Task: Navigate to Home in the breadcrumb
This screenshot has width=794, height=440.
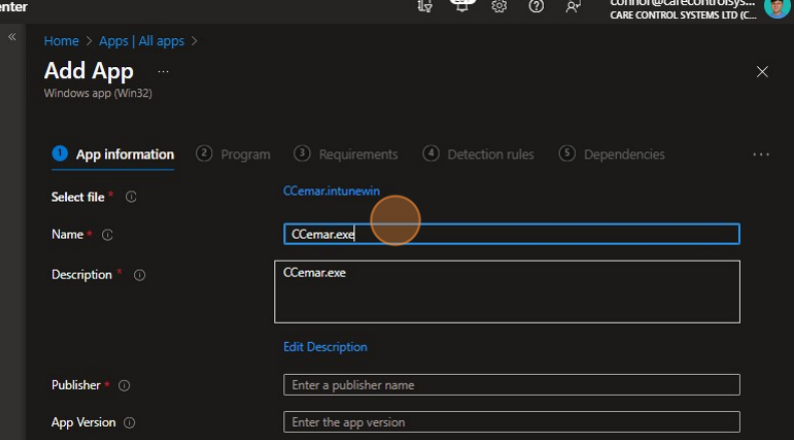Action: click(61, 41)
